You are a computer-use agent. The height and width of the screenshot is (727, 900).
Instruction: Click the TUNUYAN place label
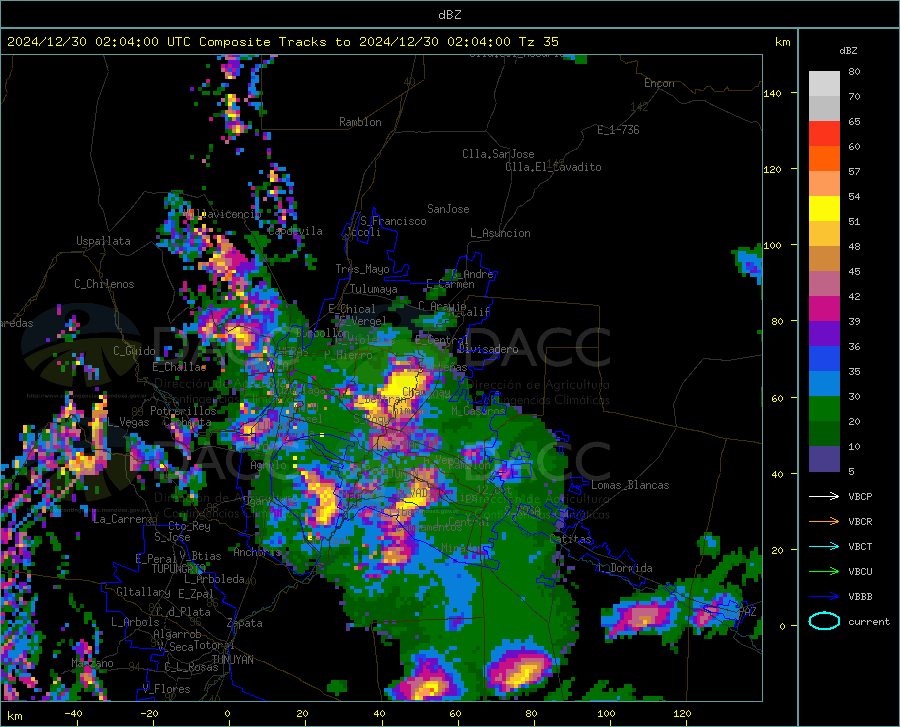pos(232,660)
